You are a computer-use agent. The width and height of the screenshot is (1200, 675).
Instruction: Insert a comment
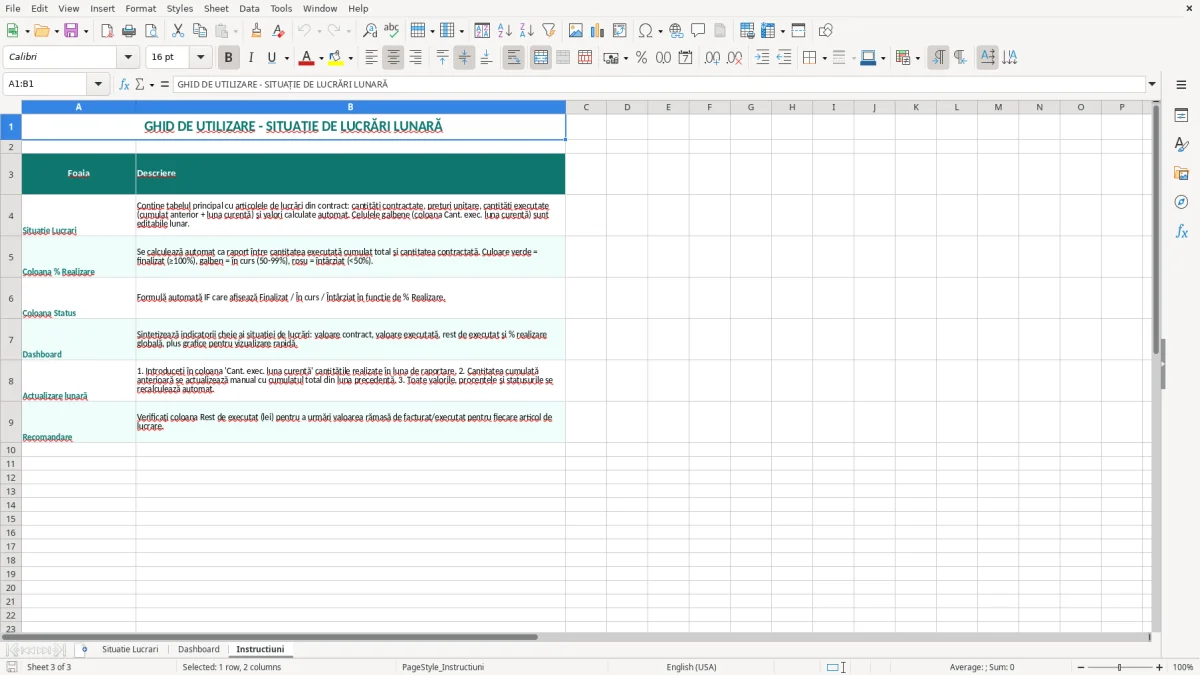pos(698,31)
